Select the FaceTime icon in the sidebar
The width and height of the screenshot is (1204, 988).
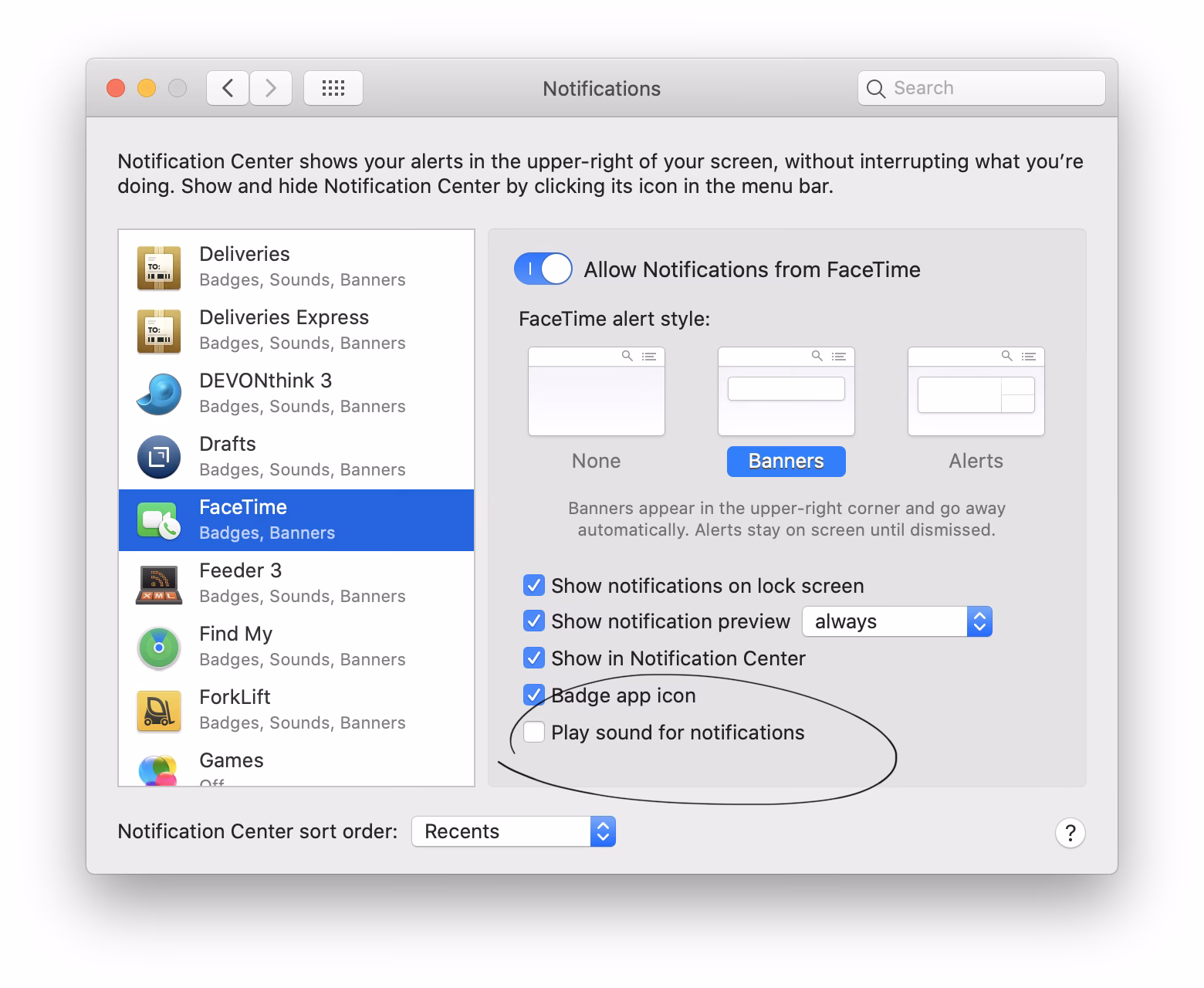coord(158,519)
